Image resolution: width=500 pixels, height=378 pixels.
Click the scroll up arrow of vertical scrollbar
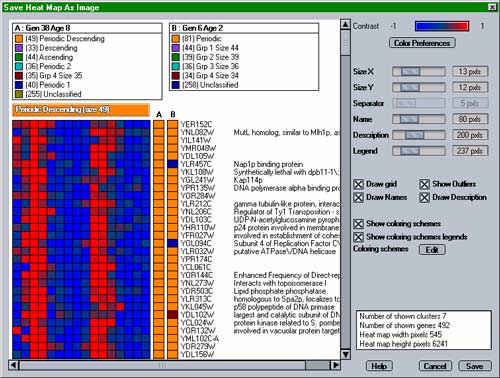pyautogui.click(x=345, y=25)
